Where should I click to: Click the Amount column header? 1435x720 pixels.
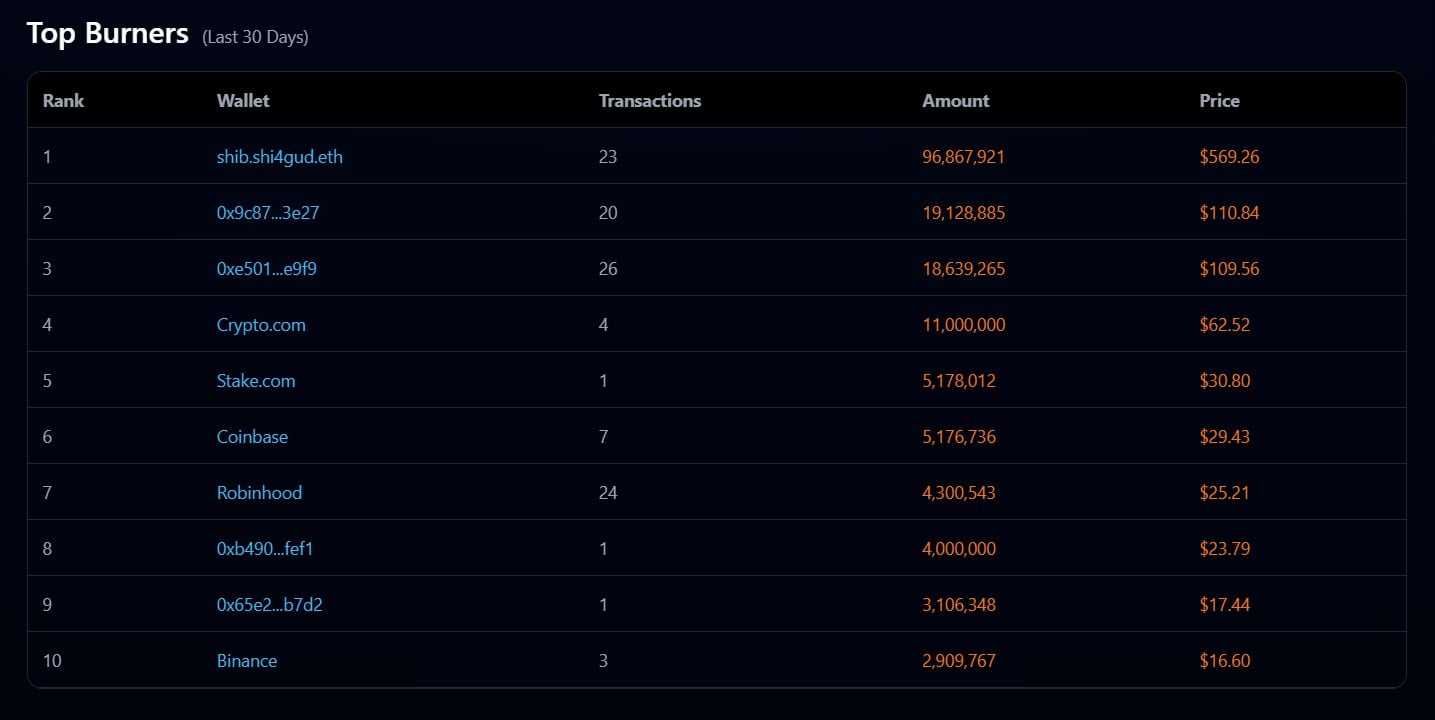coord(955,101)
